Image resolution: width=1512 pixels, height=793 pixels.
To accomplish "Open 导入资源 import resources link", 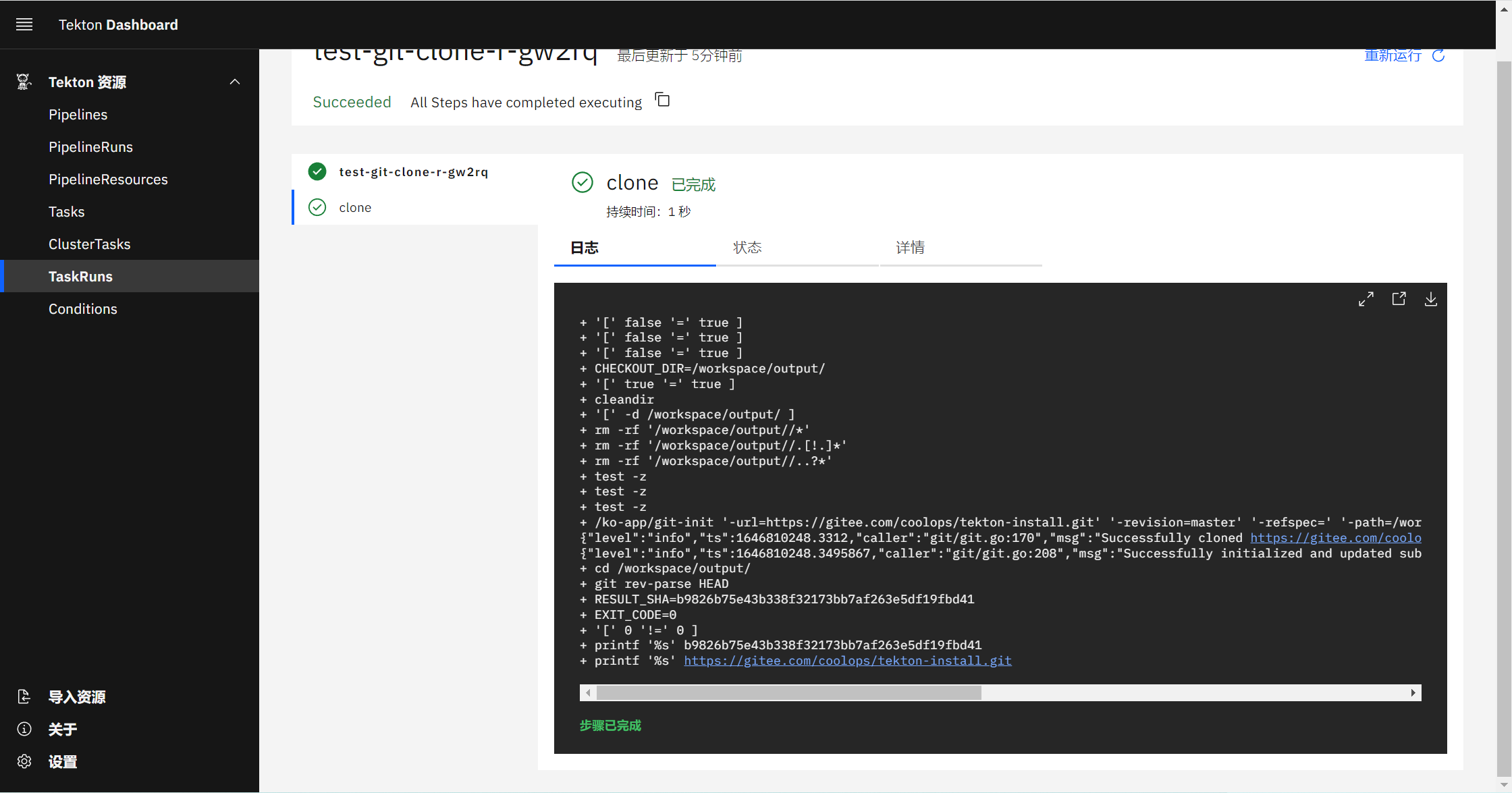I will point(77,697).
